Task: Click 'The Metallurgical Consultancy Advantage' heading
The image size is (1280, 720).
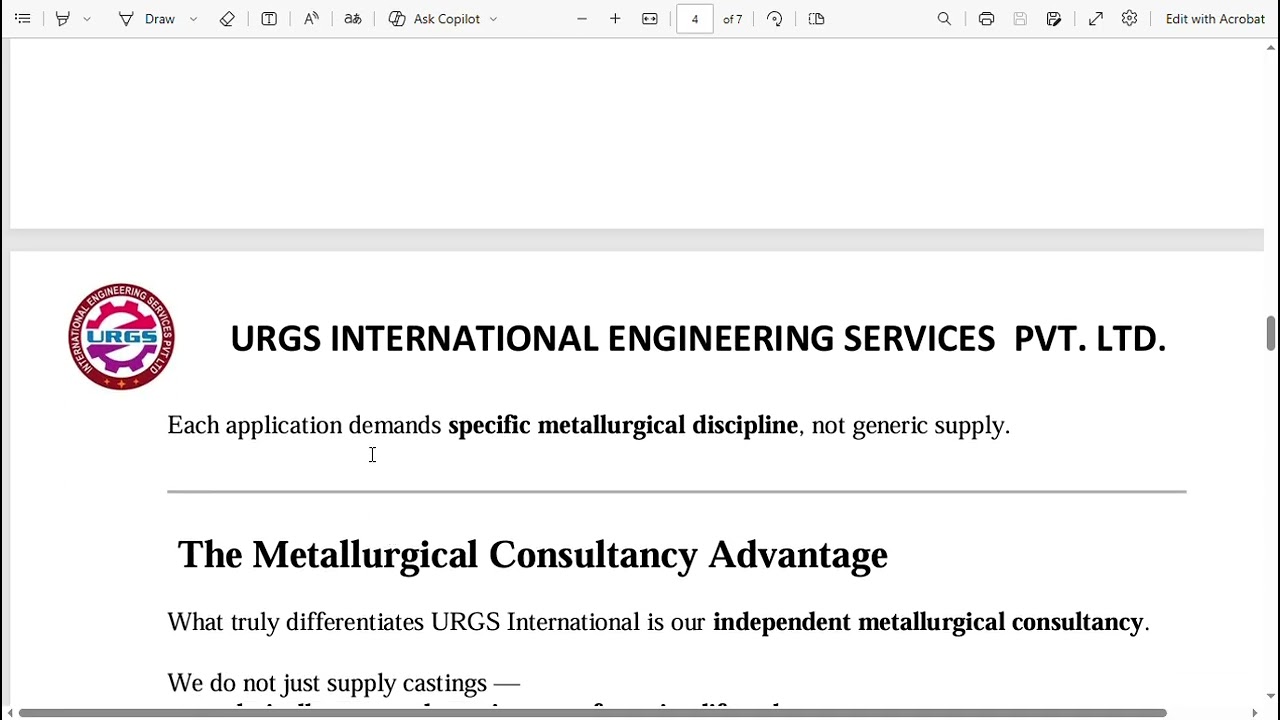Action: [532, 555]
